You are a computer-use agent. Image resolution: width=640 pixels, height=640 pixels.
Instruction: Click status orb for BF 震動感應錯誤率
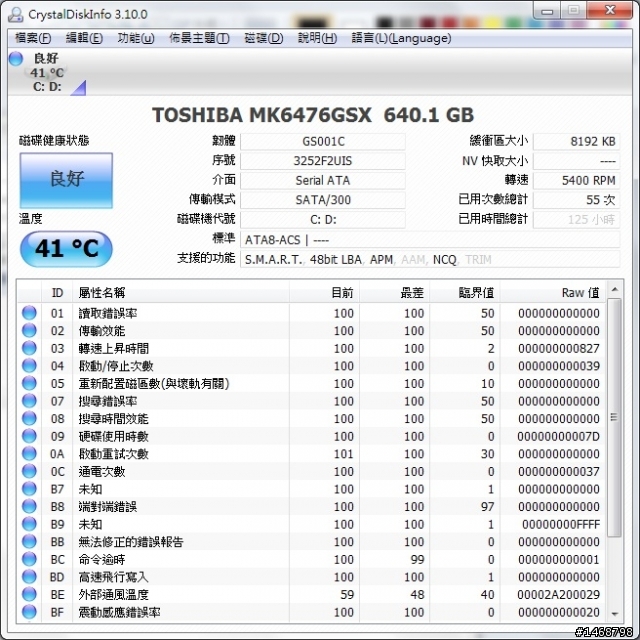(x=29, y=612)
